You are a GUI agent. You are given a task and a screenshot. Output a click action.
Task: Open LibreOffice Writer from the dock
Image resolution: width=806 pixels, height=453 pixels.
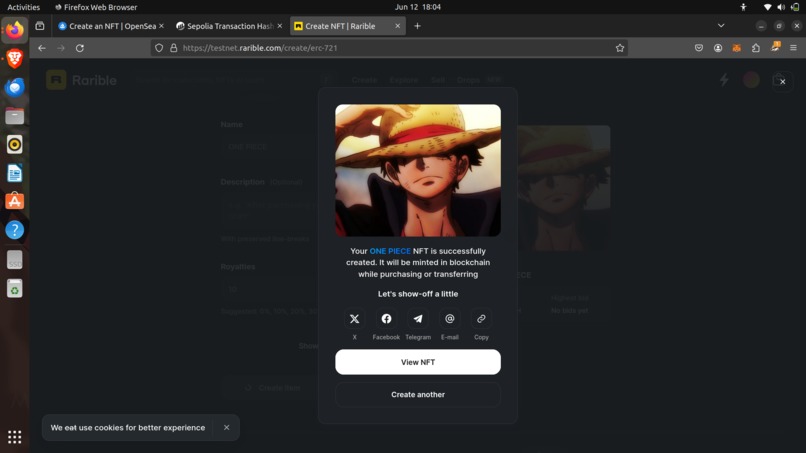(x=14, y=173)
